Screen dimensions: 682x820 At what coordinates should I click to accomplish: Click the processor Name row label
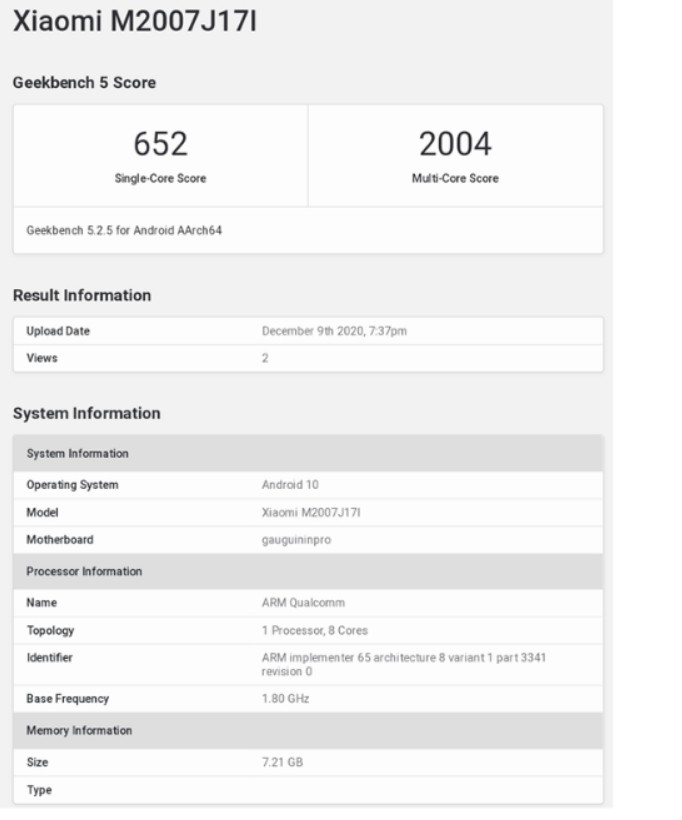[x=41, y=602]
